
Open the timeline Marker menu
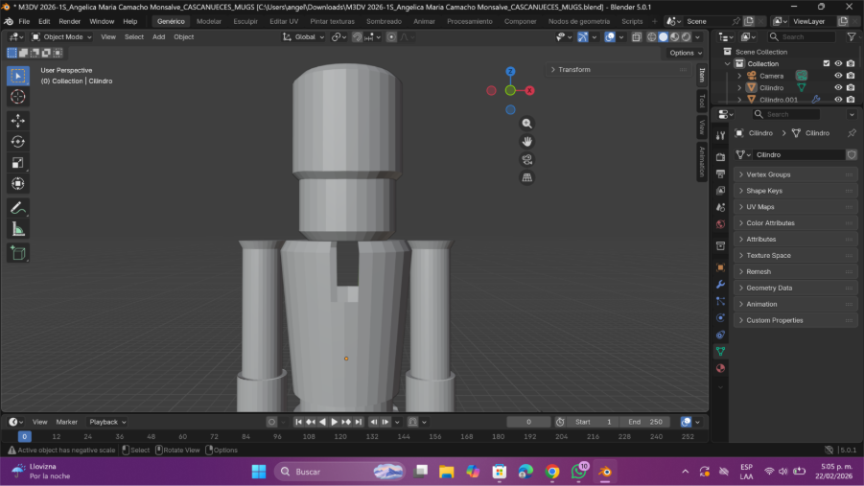[x=67, y=422]
